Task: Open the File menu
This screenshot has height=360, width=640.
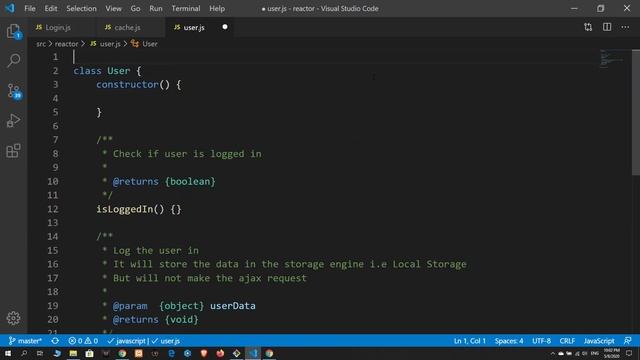Action: point(30,8)
